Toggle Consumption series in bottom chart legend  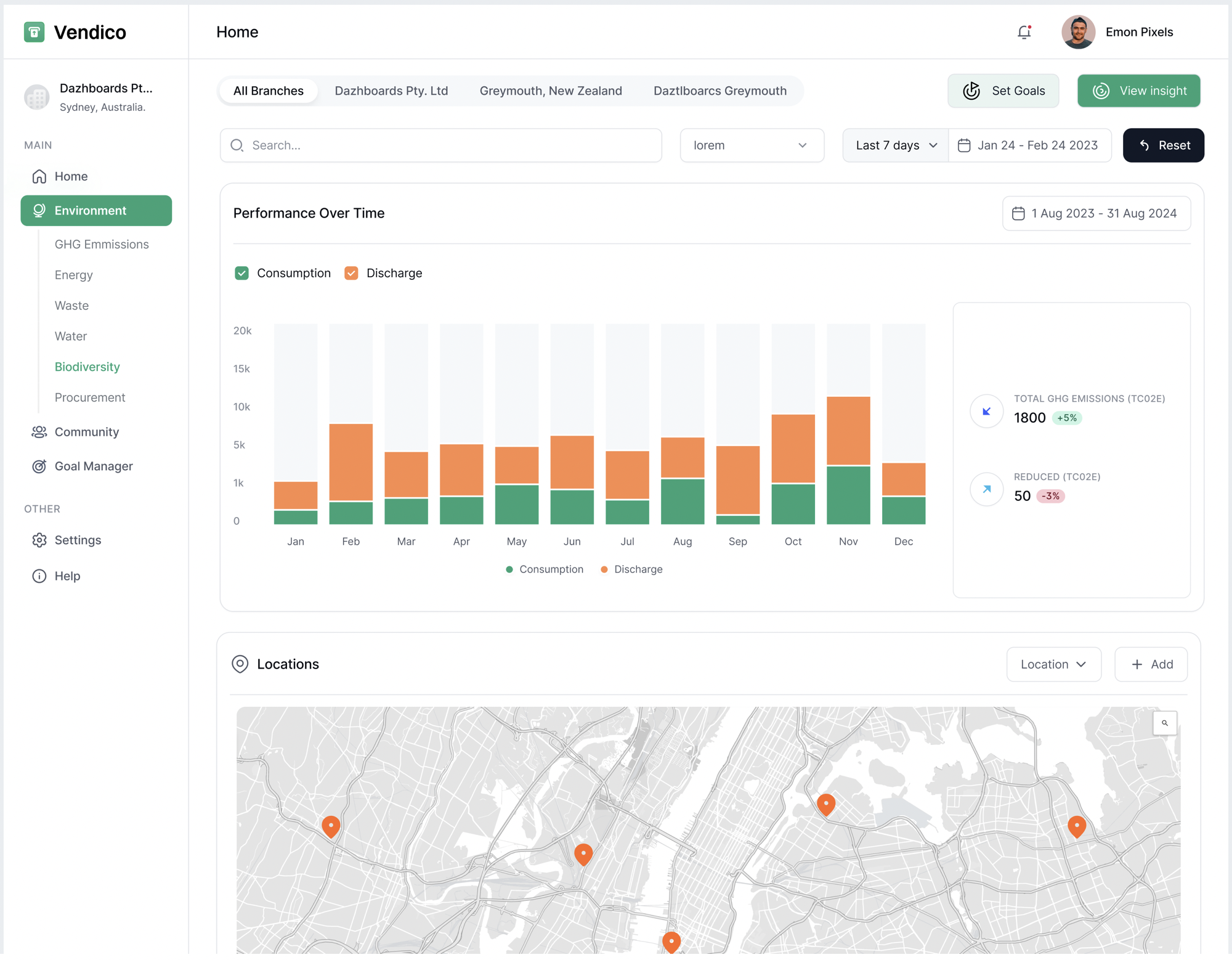coord(545,569)
